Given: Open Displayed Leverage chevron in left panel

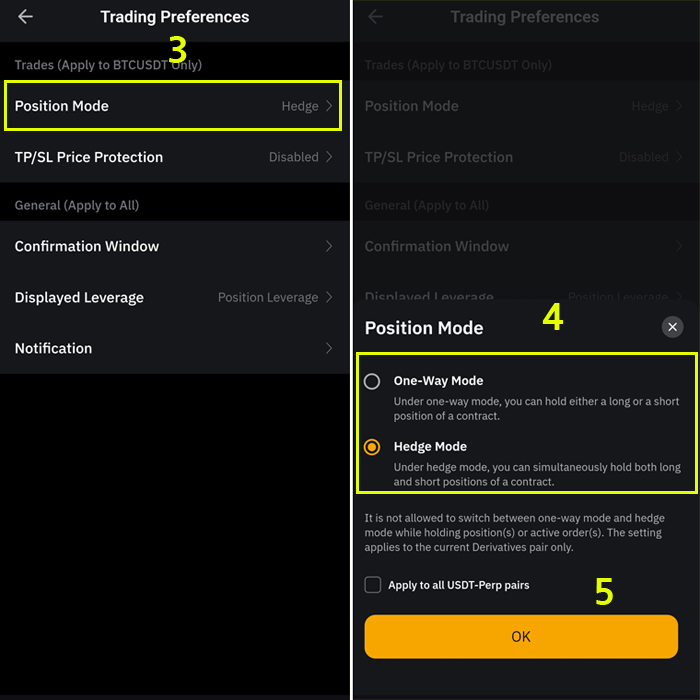Looking at the screenshot, I should [x=329, y=297].
